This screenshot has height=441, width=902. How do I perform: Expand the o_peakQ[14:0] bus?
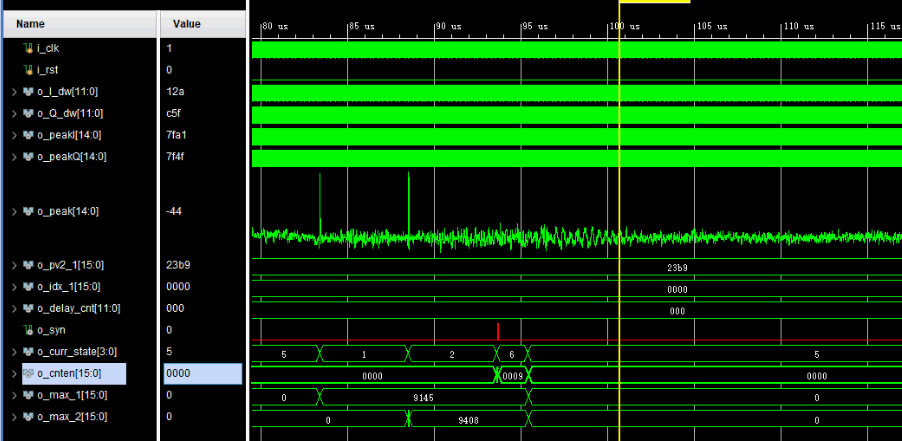click(x=14, y=156)
